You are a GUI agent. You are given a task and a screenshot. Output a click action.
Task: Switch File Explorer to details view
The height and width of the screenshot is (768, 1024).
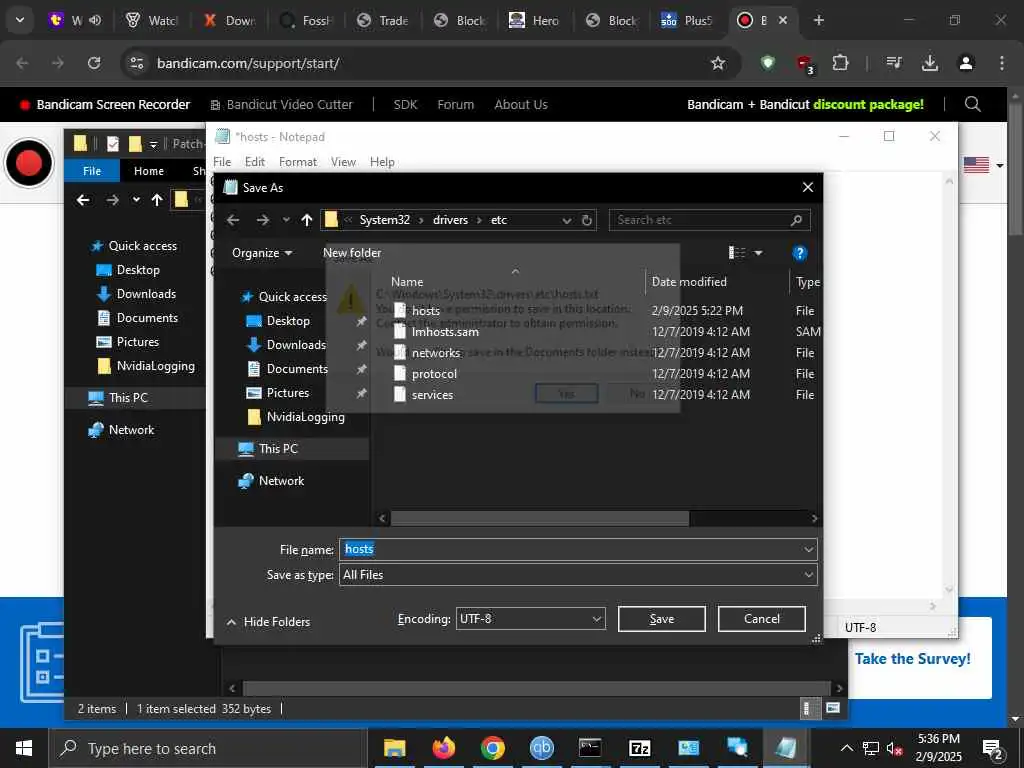[808, 708]
